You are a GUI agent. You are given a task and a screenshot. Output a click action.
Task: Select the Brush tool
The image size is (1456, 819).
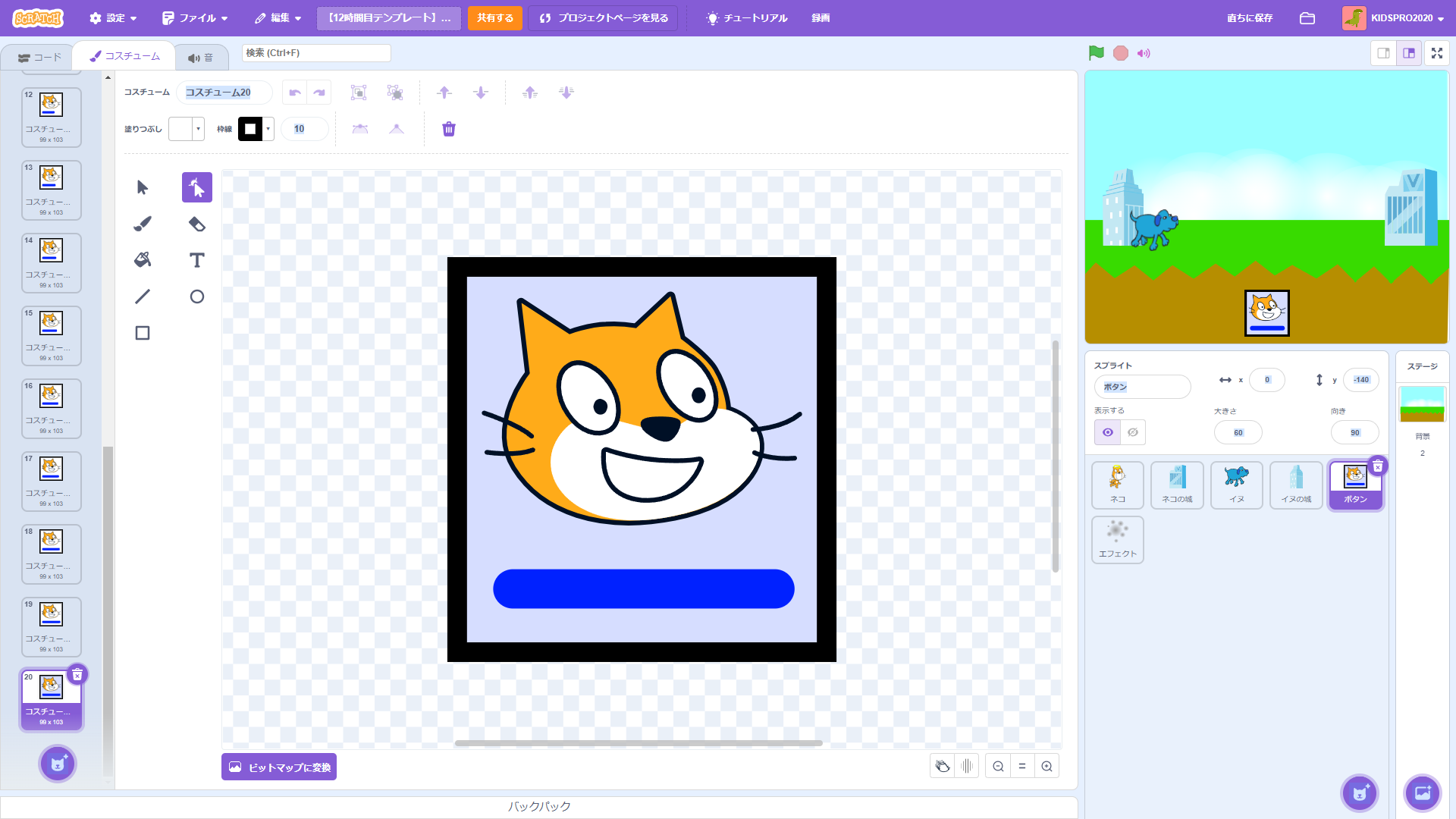pos(143,224)
